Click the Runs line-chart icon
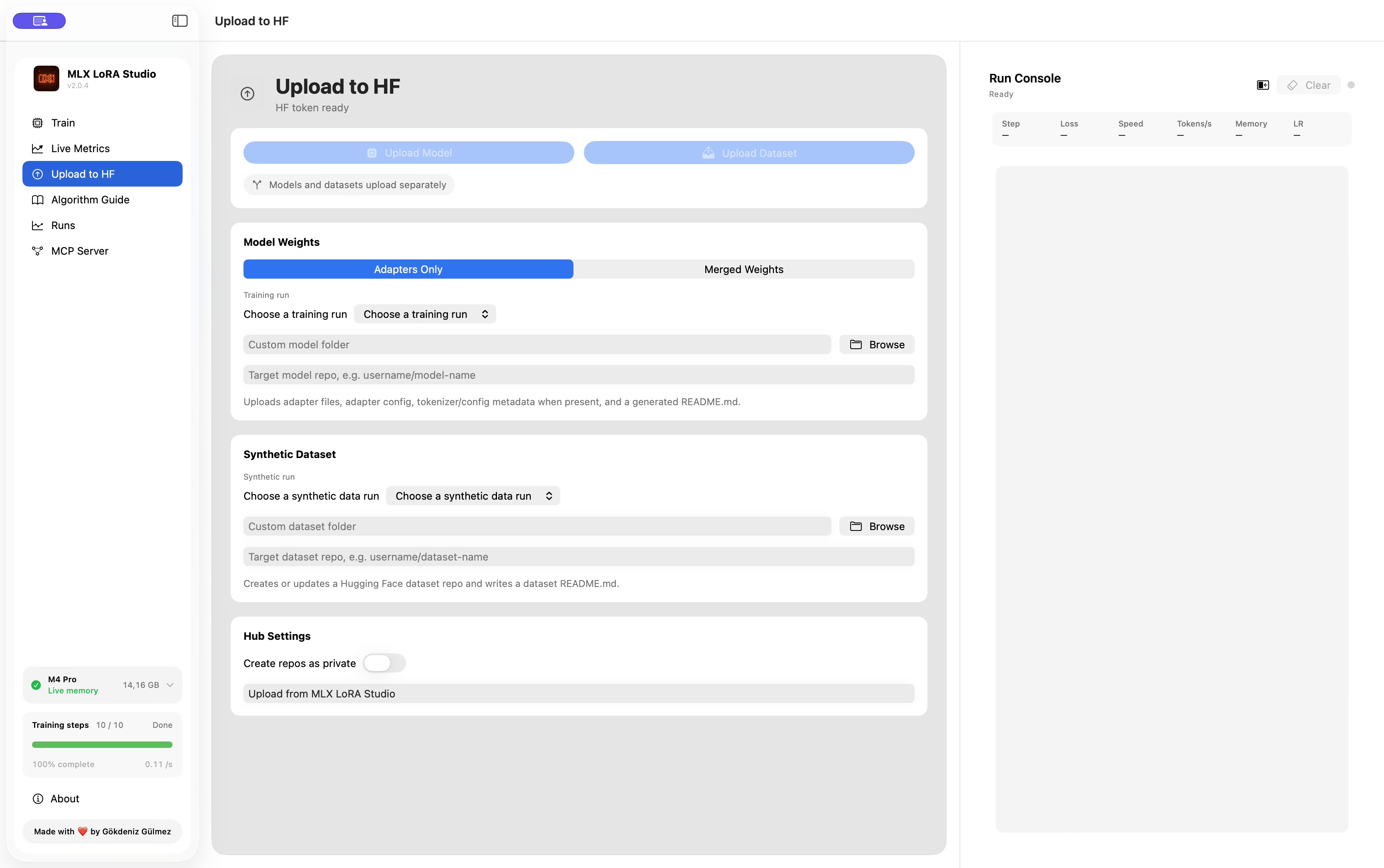Screen dimensions: 1384x868 (37, 226)
